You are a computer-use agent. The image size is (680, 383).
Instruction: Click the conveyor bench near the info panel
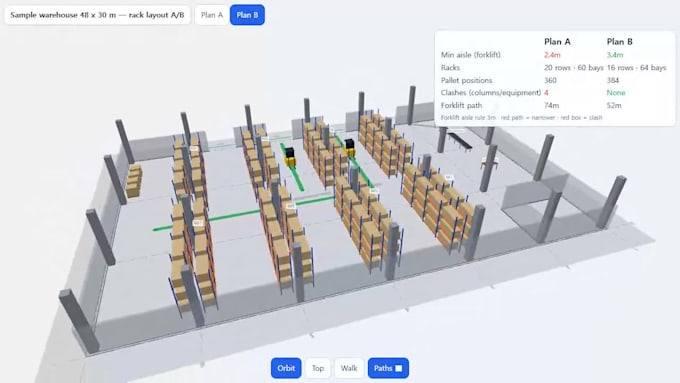(x=460, y=141)
